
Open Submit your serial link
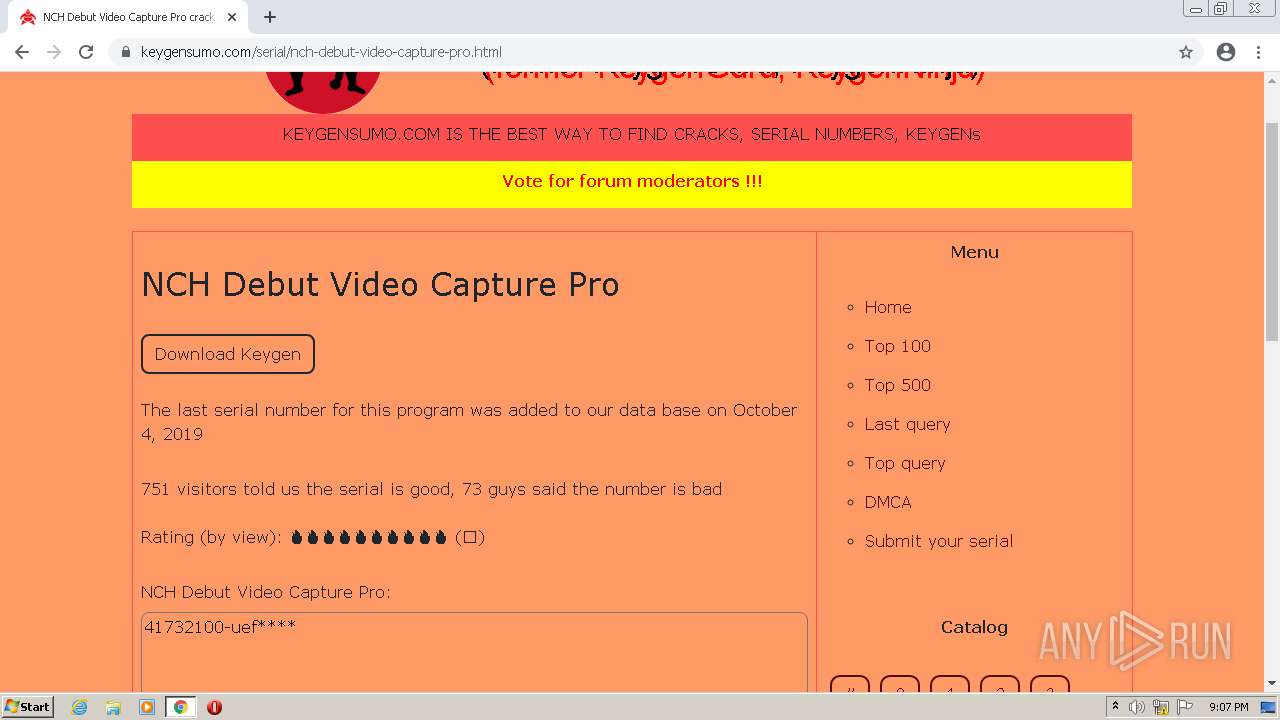pyautogui.click(x=939, y=541)
